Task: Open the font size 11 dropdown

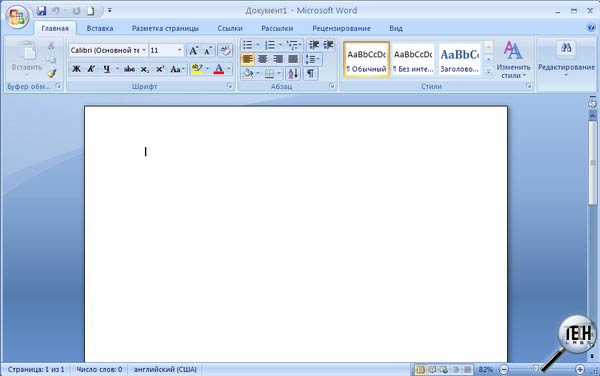Action: point(179,50)
